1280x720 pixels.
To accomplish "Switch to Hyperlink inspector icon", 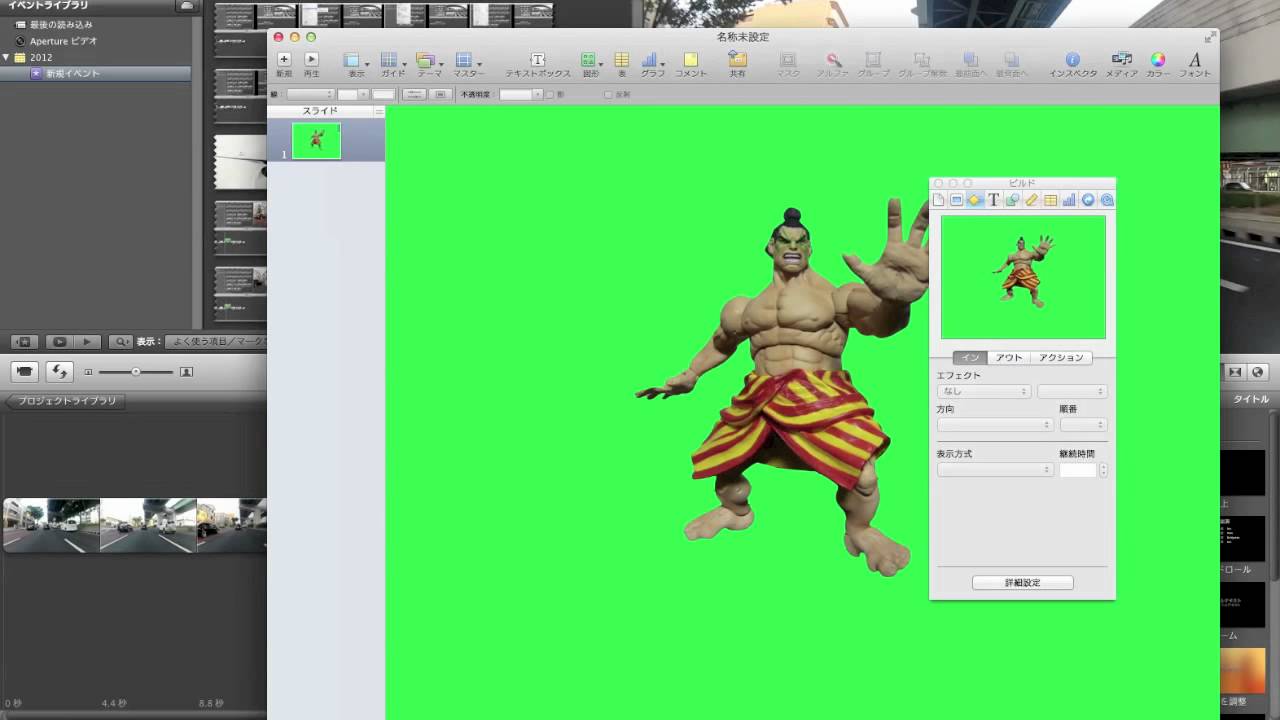I will 1088,200.
